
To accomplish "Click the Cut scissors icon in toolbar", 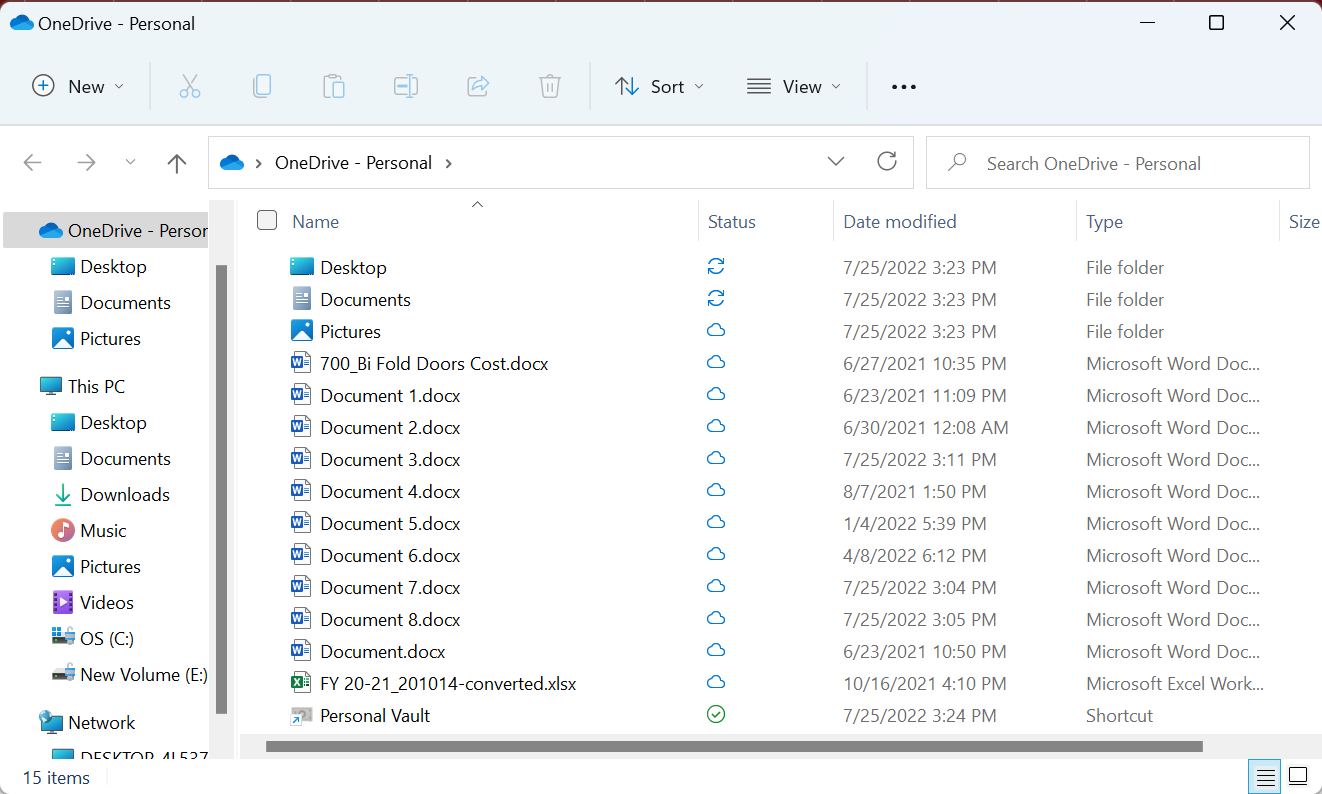I will point(190,87).
